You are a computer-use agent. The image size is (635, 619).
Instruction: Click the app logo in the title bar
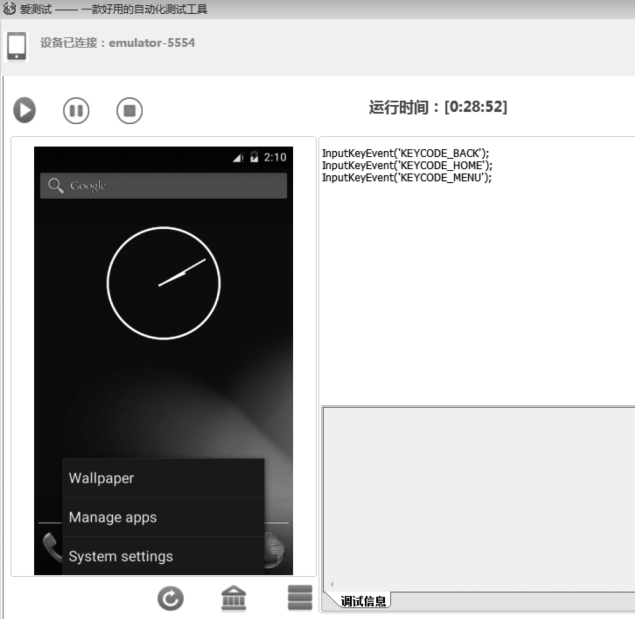point(9,9)
